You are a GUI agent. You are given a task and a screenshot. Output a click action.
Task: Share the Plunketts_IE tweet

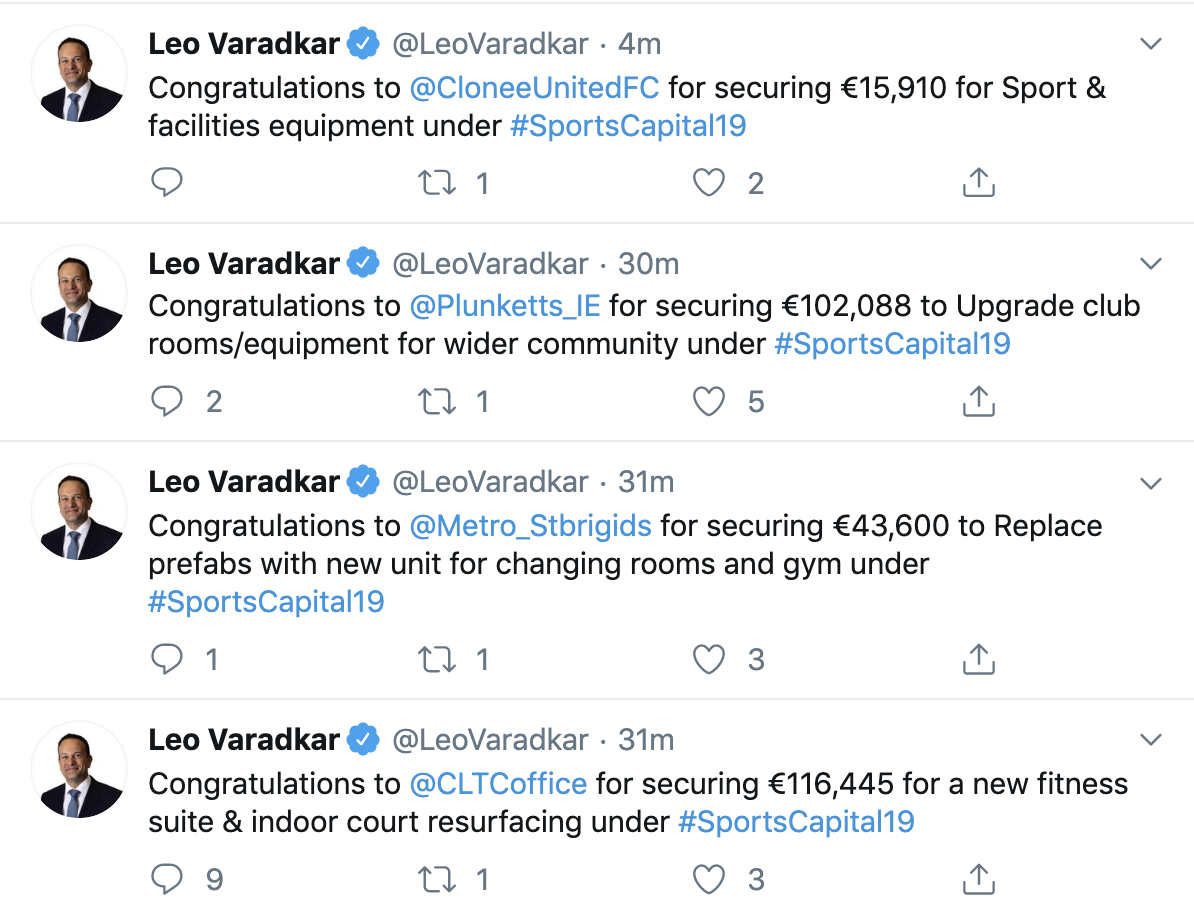pyautogui.click(x=978, y=401)
